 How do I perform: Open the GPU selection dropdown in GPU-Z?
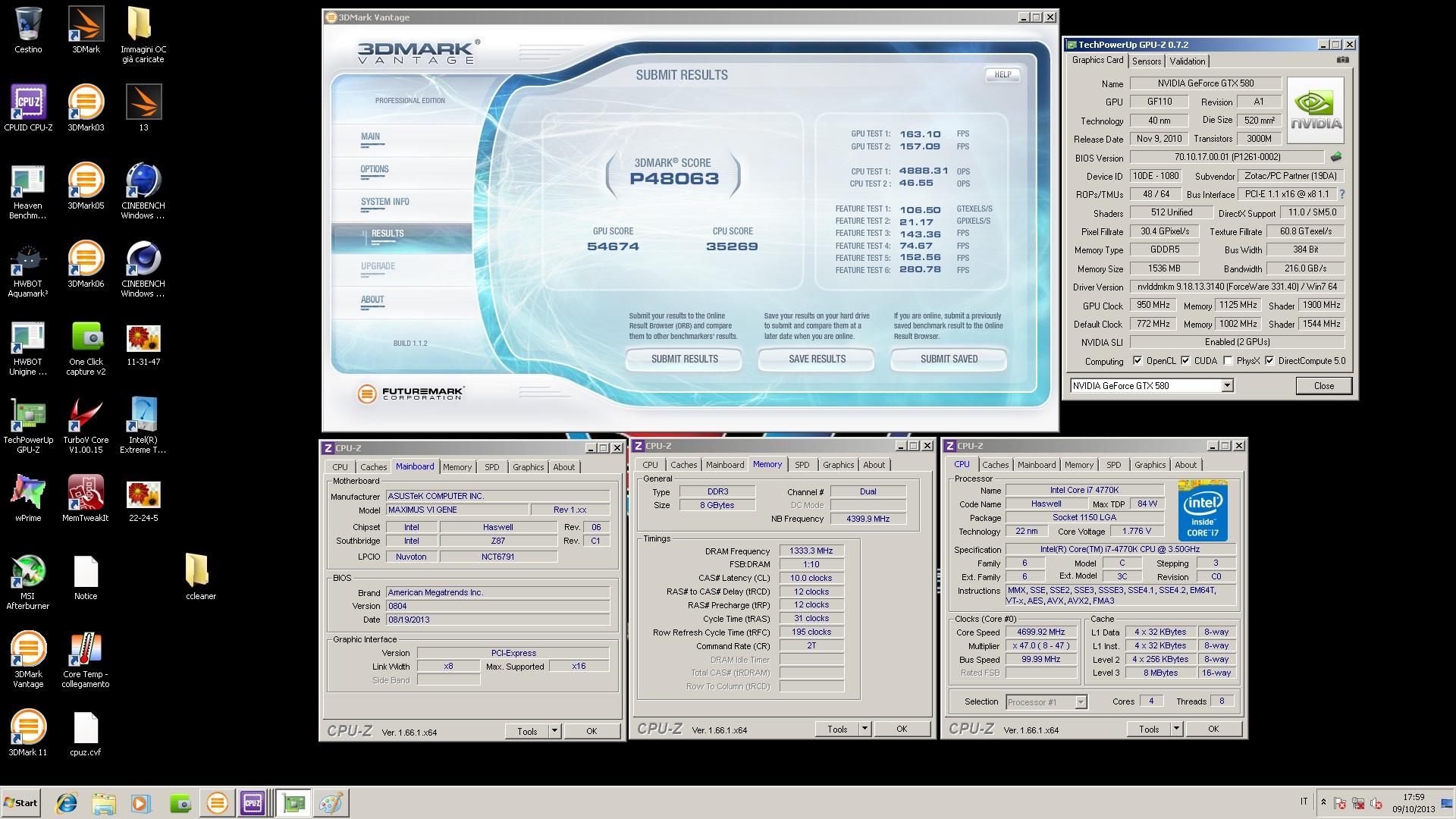(x=1227, y=386)
